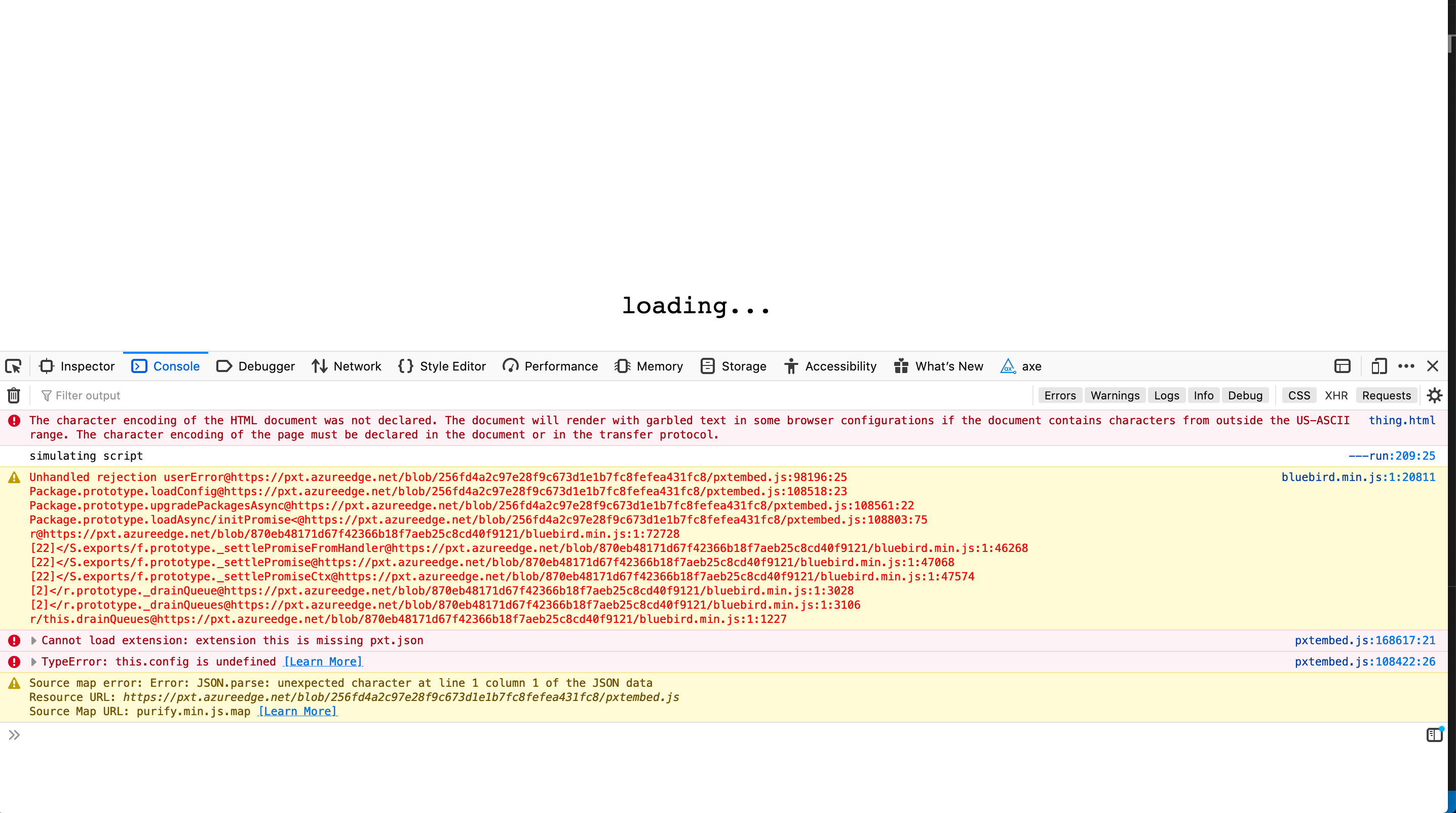Clear console with trash icon
1456x813 pixels.
pos(14,395)
